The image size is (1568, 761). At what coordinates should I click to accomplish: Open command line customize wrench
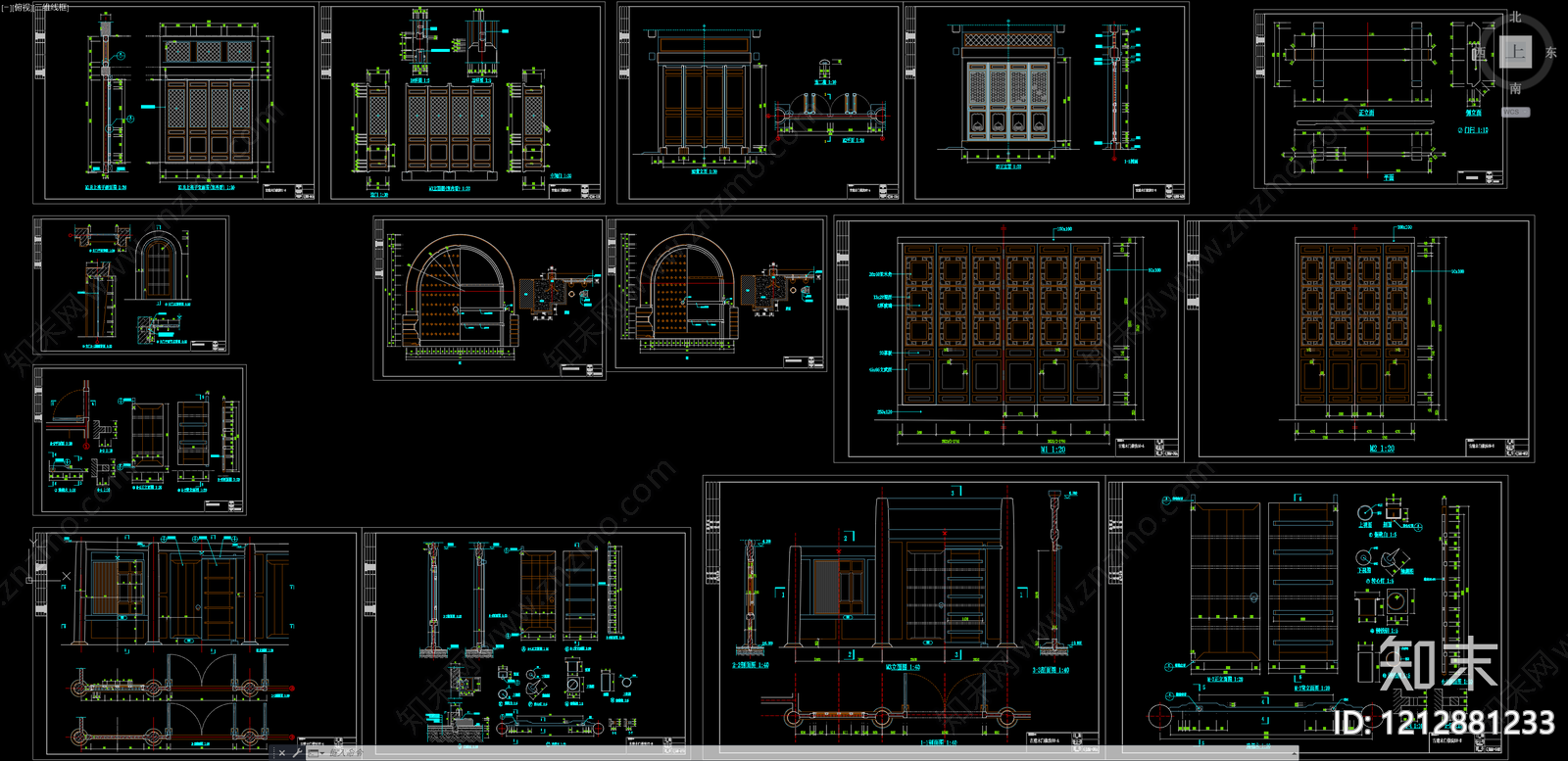(x=297, y=753)
